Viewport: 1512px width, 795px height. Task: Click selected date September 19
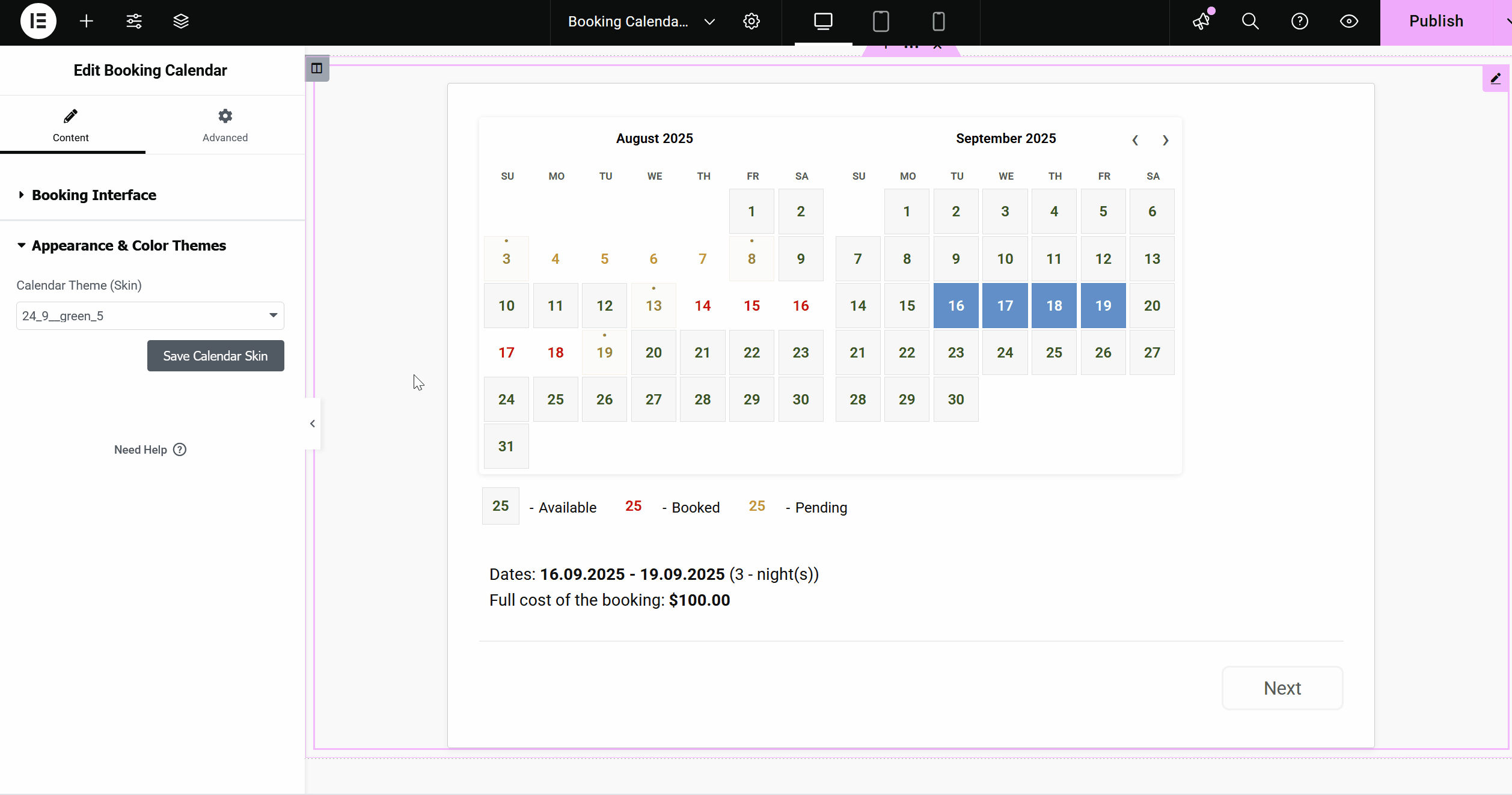tap(1103, 305)
